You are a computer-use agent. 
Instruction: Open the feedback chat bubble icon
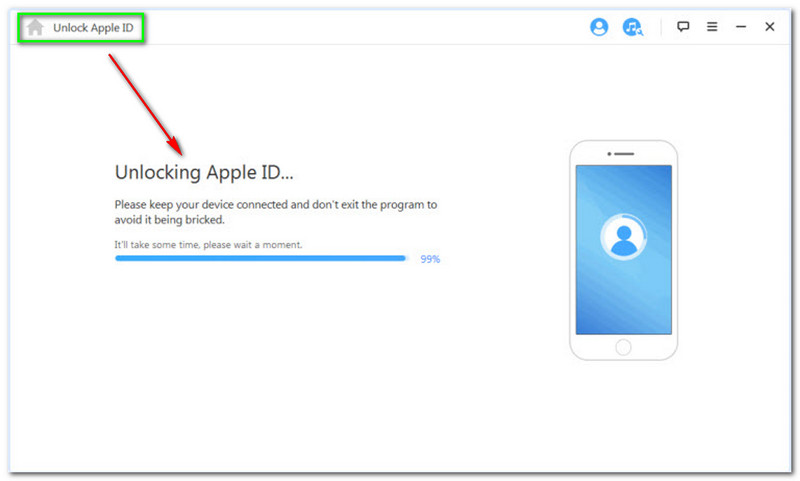tap(683, 27)
